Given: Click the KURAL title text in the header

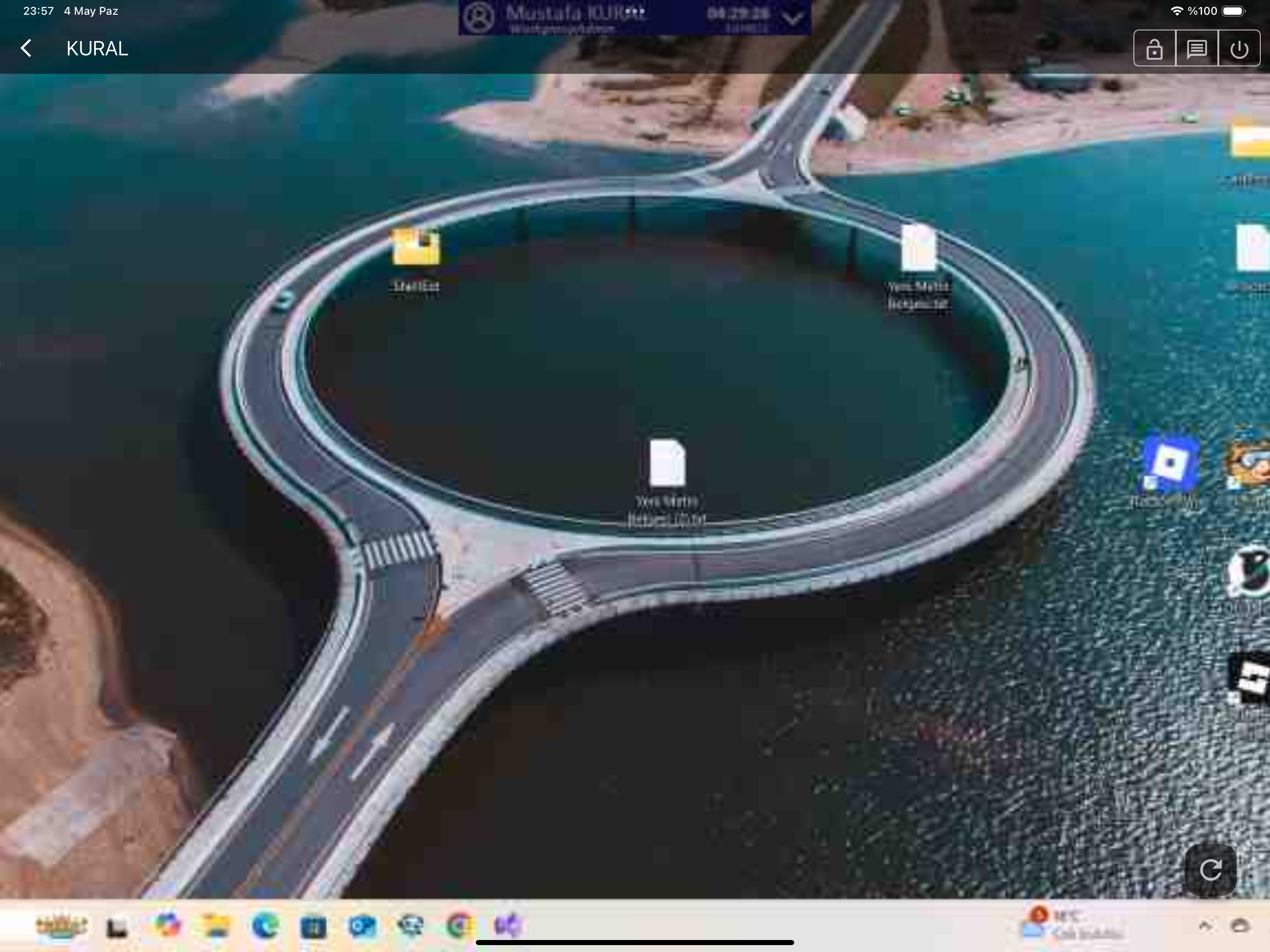Looking at the screenshot, I should click(x=97, y=49).
